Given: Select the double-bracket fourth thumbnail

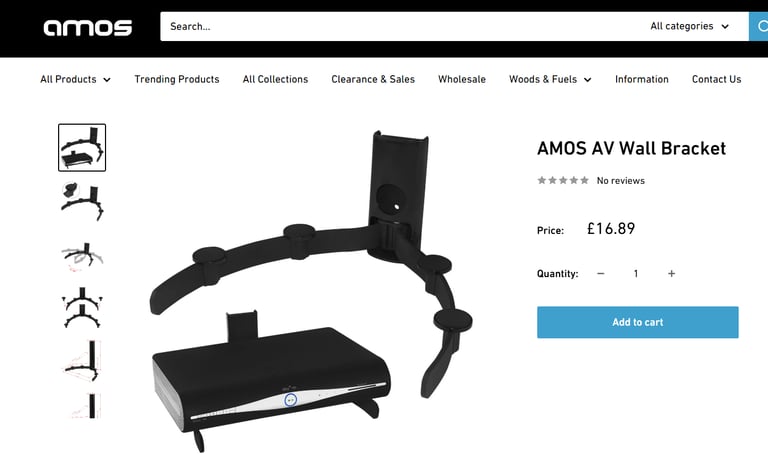Looking at the screenshot, I should point(82,308).
